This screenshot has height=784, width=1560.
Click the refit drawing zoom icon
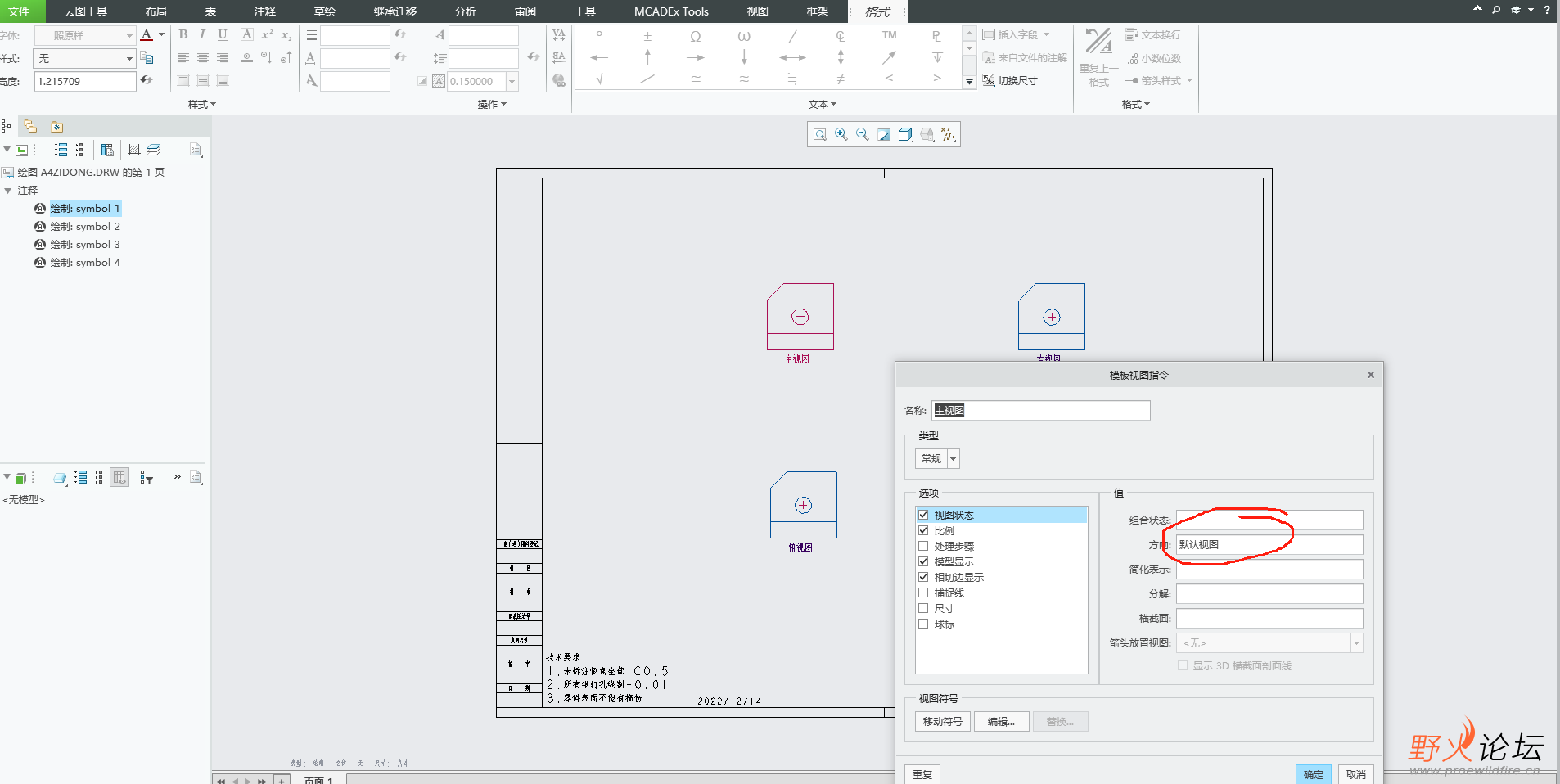(820, 134)
